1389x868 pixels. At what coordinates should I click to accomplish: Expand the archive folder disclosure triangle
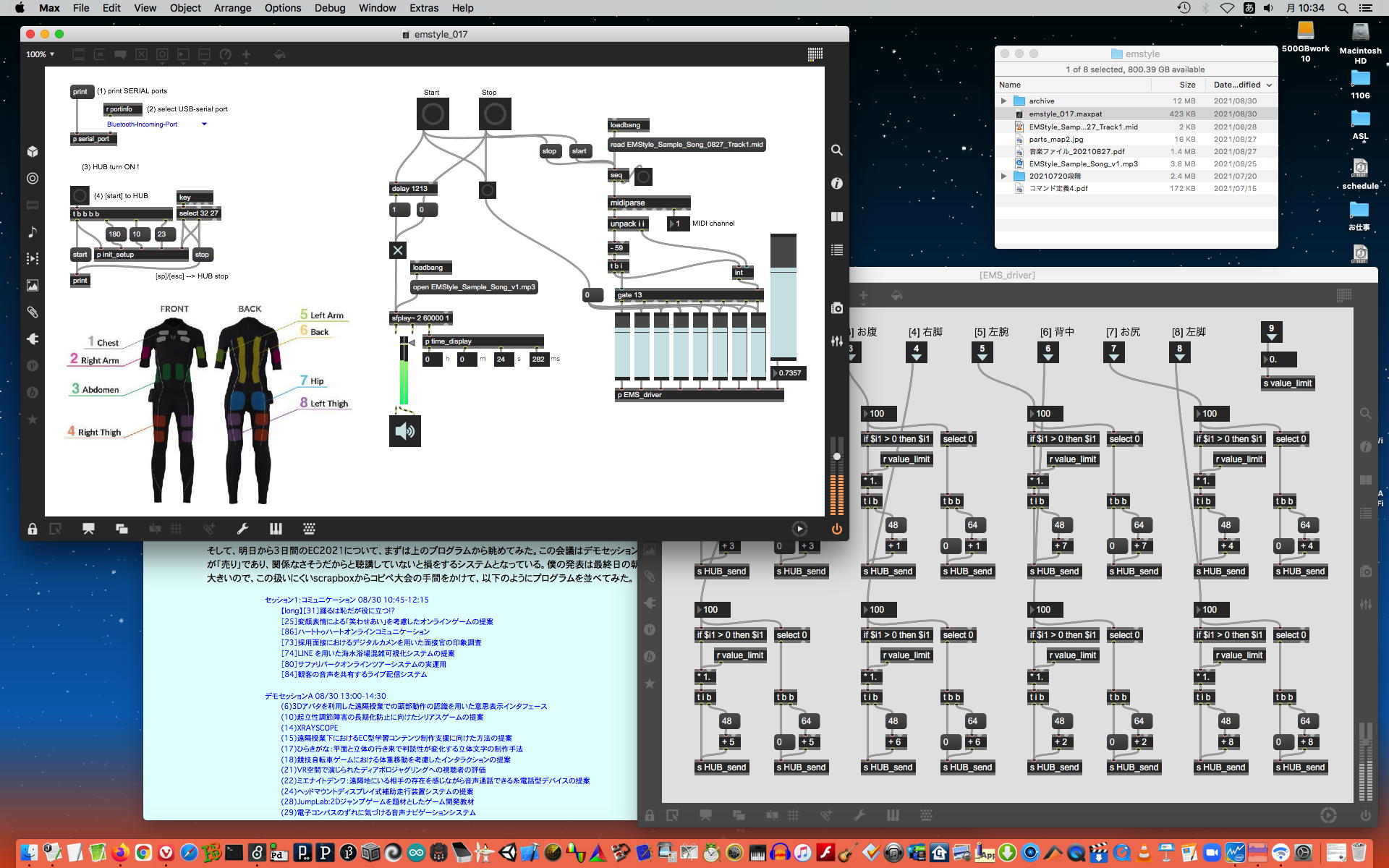(1003, 101)
